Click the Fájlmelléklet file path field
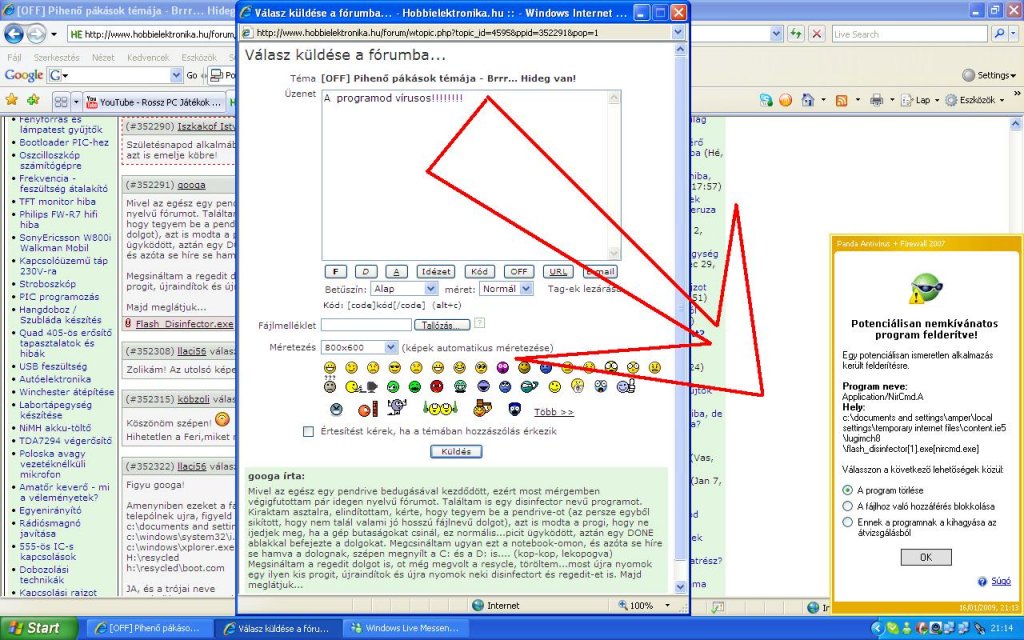1024x640 pixels. tap(366, 325)
